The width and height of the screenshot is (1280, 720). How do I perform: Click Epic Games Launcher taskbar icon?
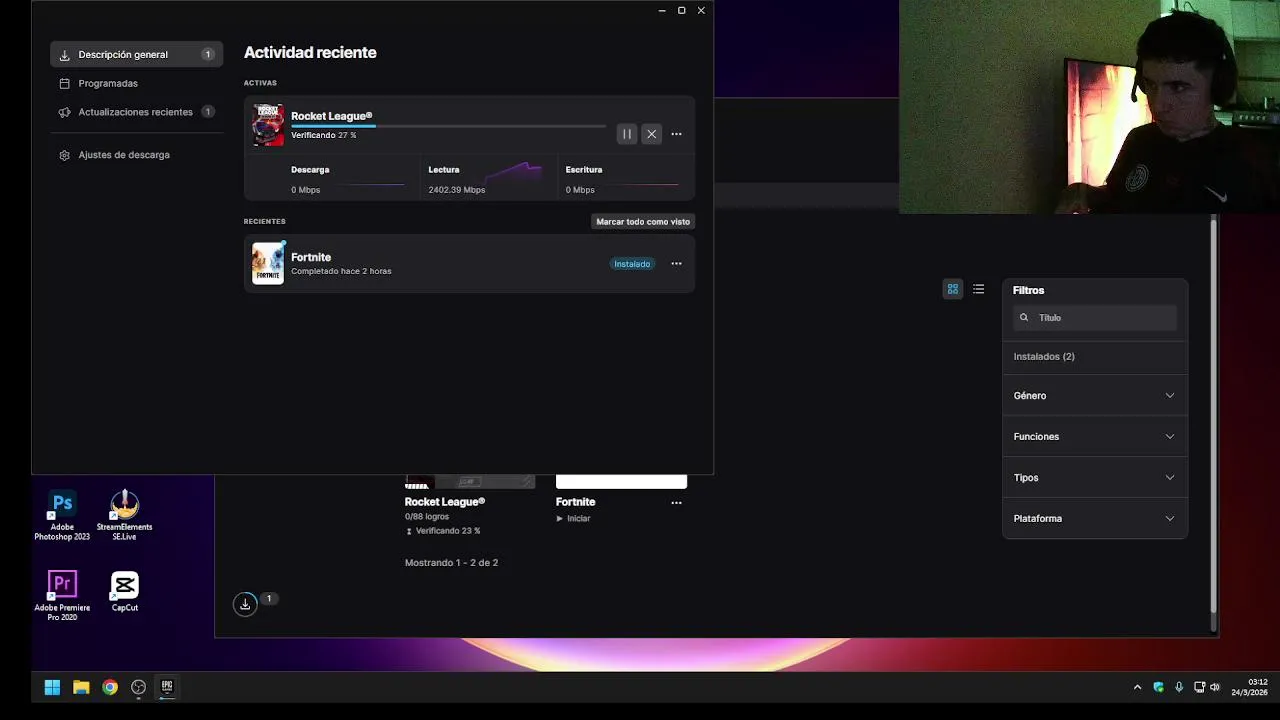pos(167,687)
